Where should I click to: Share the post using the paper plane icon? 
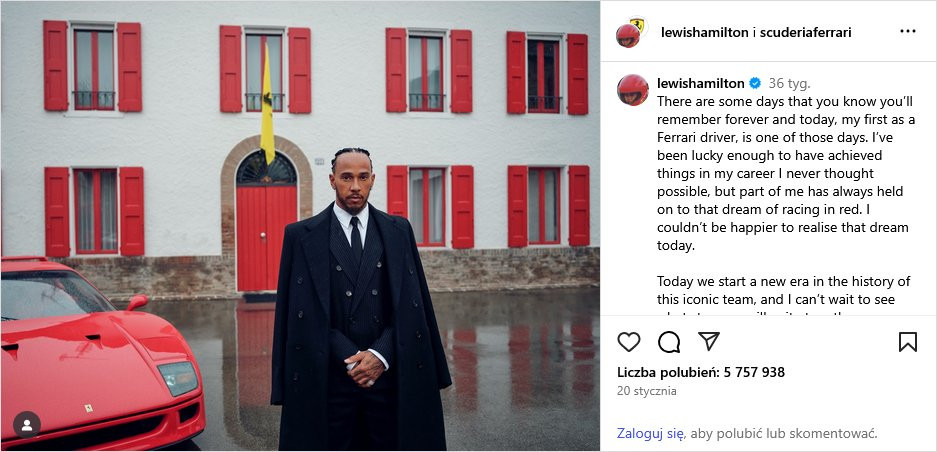pyautogui.click(x=709, y=341)
